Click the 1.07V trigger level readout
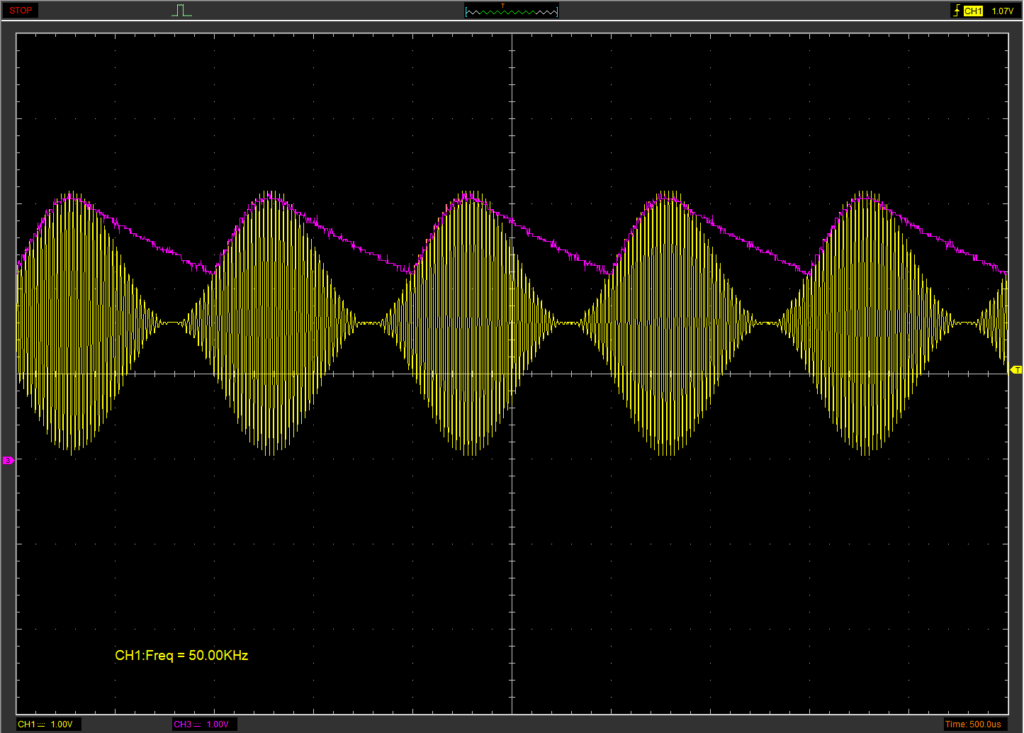Image resolution: width=1024 pixels, height=733 pixels. pos(1003,11)
